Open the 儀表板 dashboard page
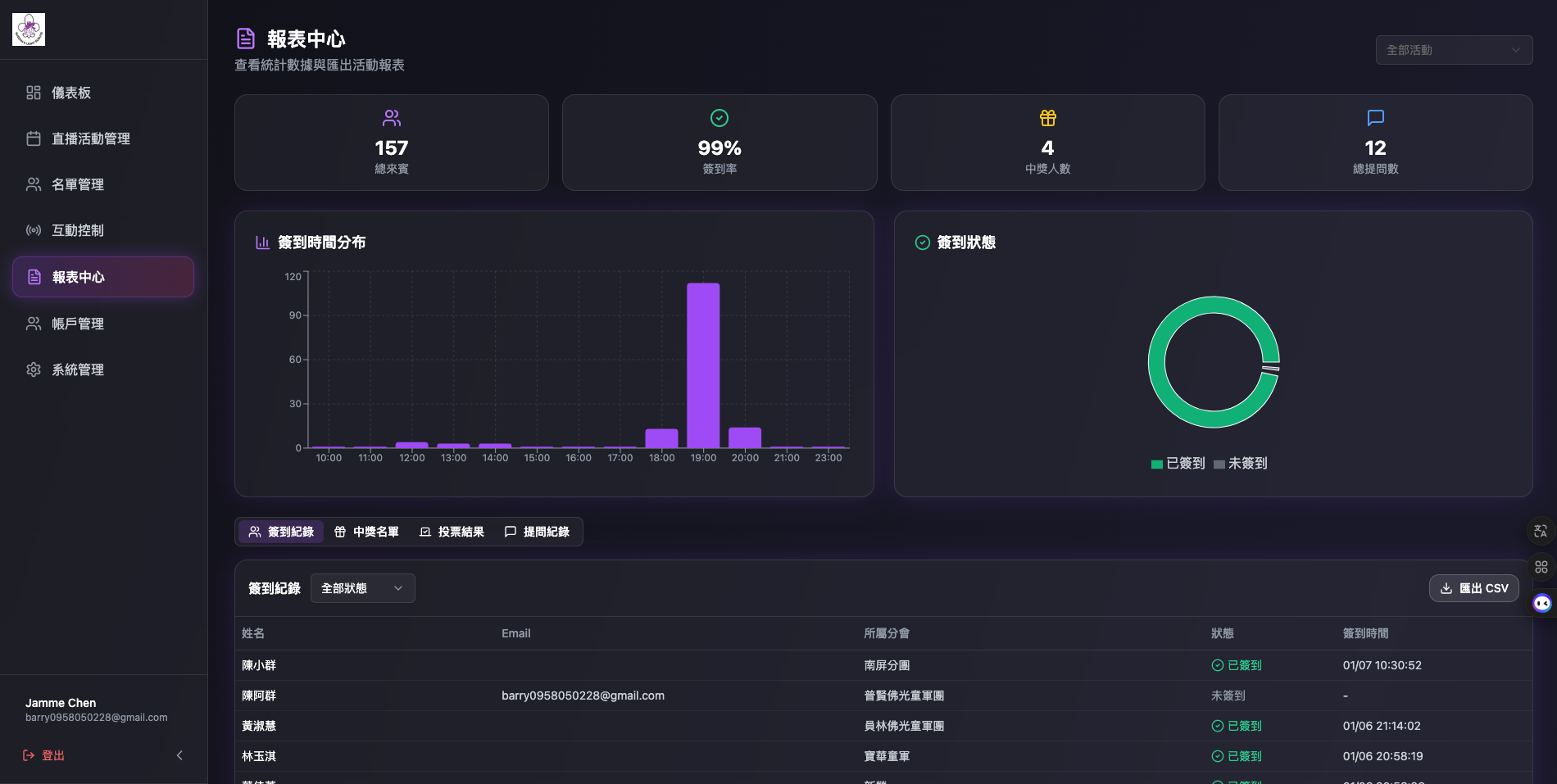This screenshot has height=784, width=1557. click(x=71, y=93)
